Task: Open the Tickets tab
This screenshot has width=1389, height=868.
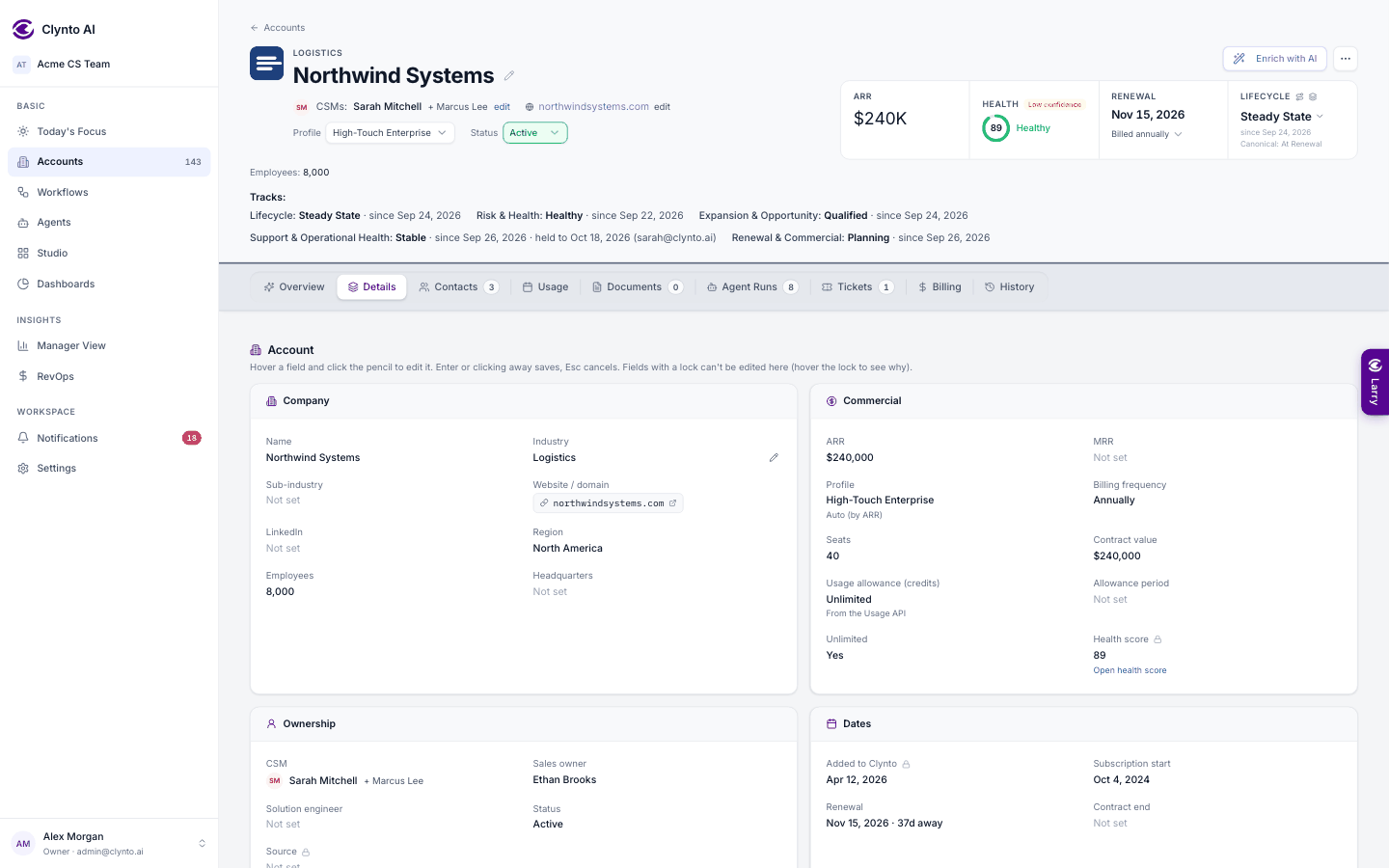Action: click(x=858, y=287)
